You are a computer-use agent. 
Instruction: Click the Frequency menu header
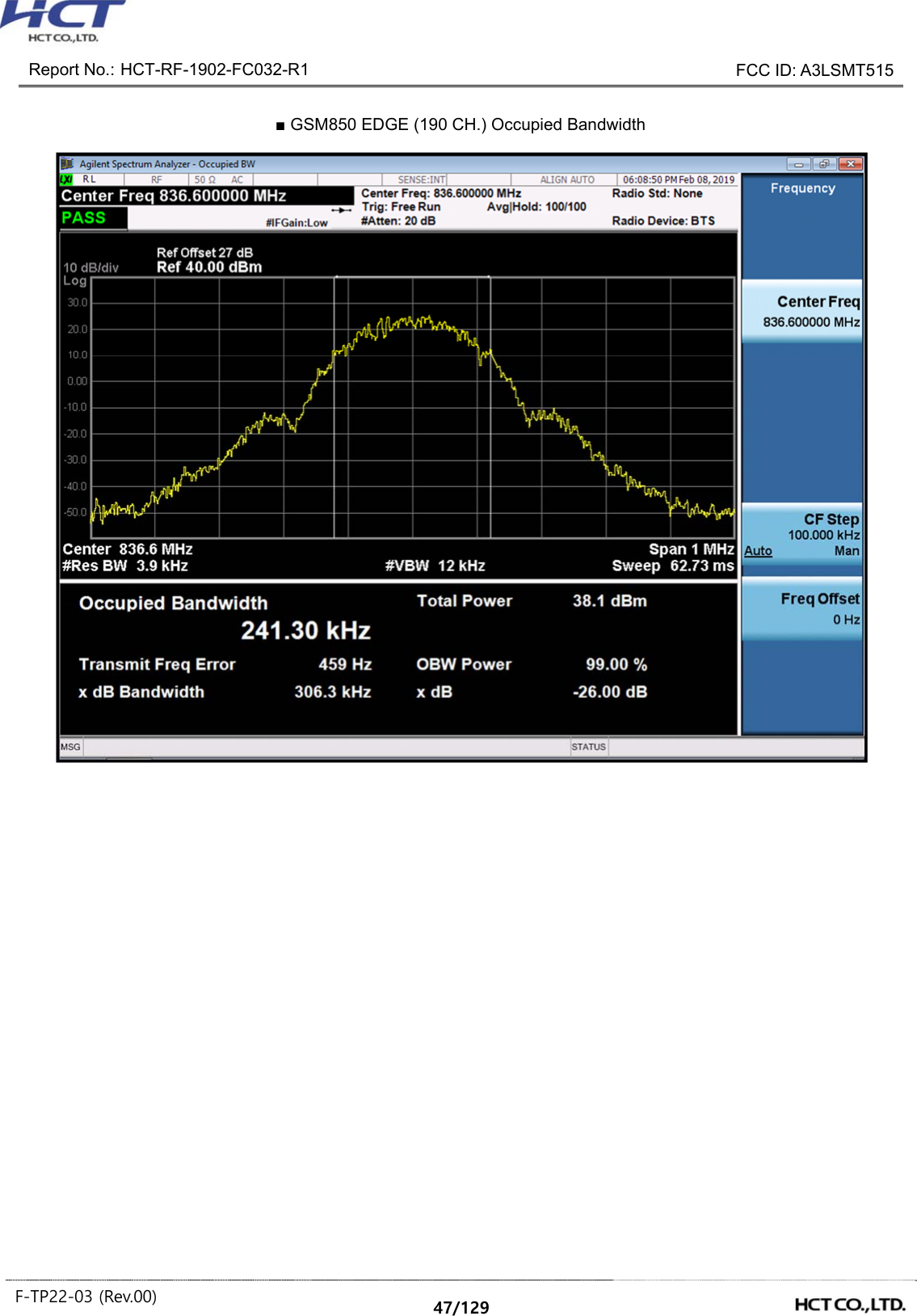pyautogui.click(x=802, y=188)
